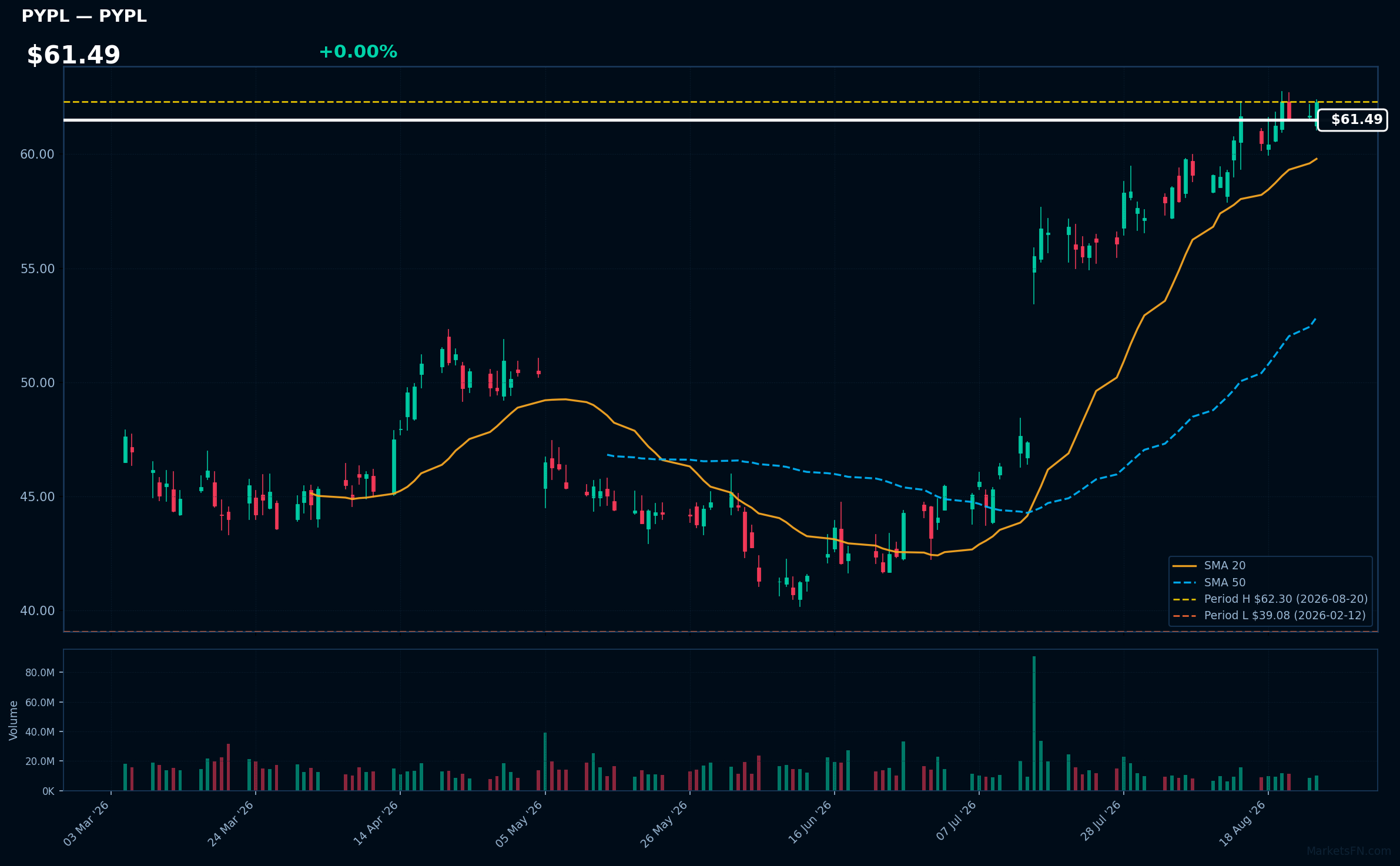Click the 24 Mar '26 date label
1400x866 pixels.
[x=231, y=823]
